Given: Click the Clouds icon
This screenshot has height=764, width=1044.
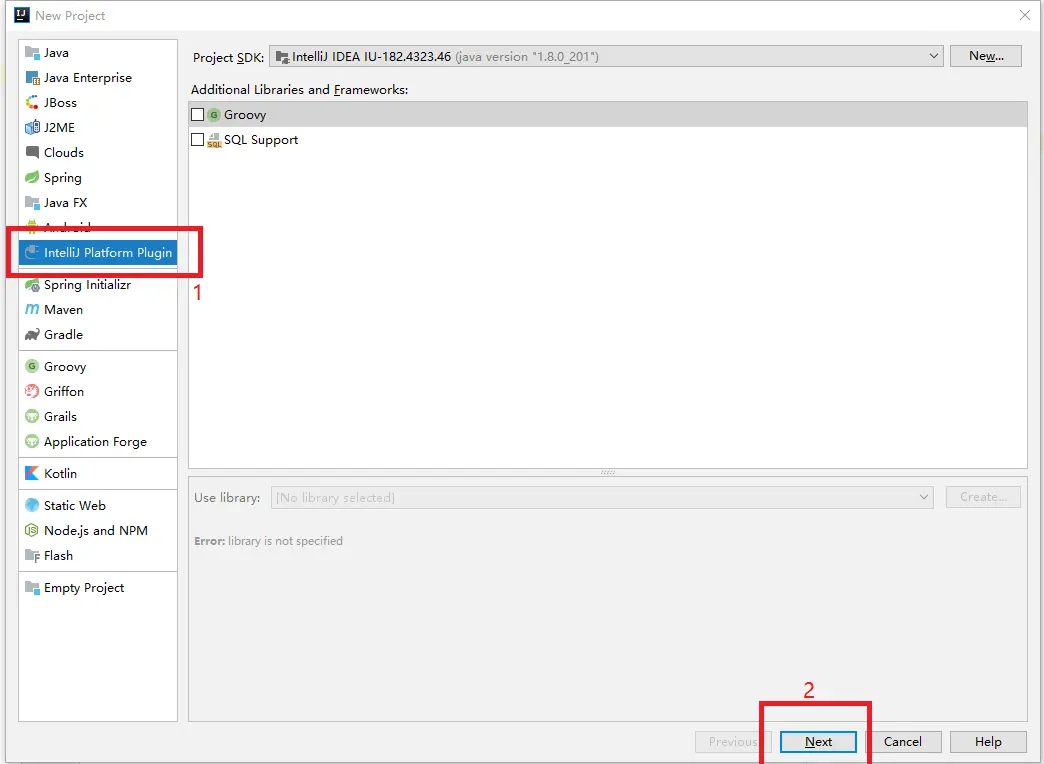Looking at the screenshot, I should tap(32, 153).
